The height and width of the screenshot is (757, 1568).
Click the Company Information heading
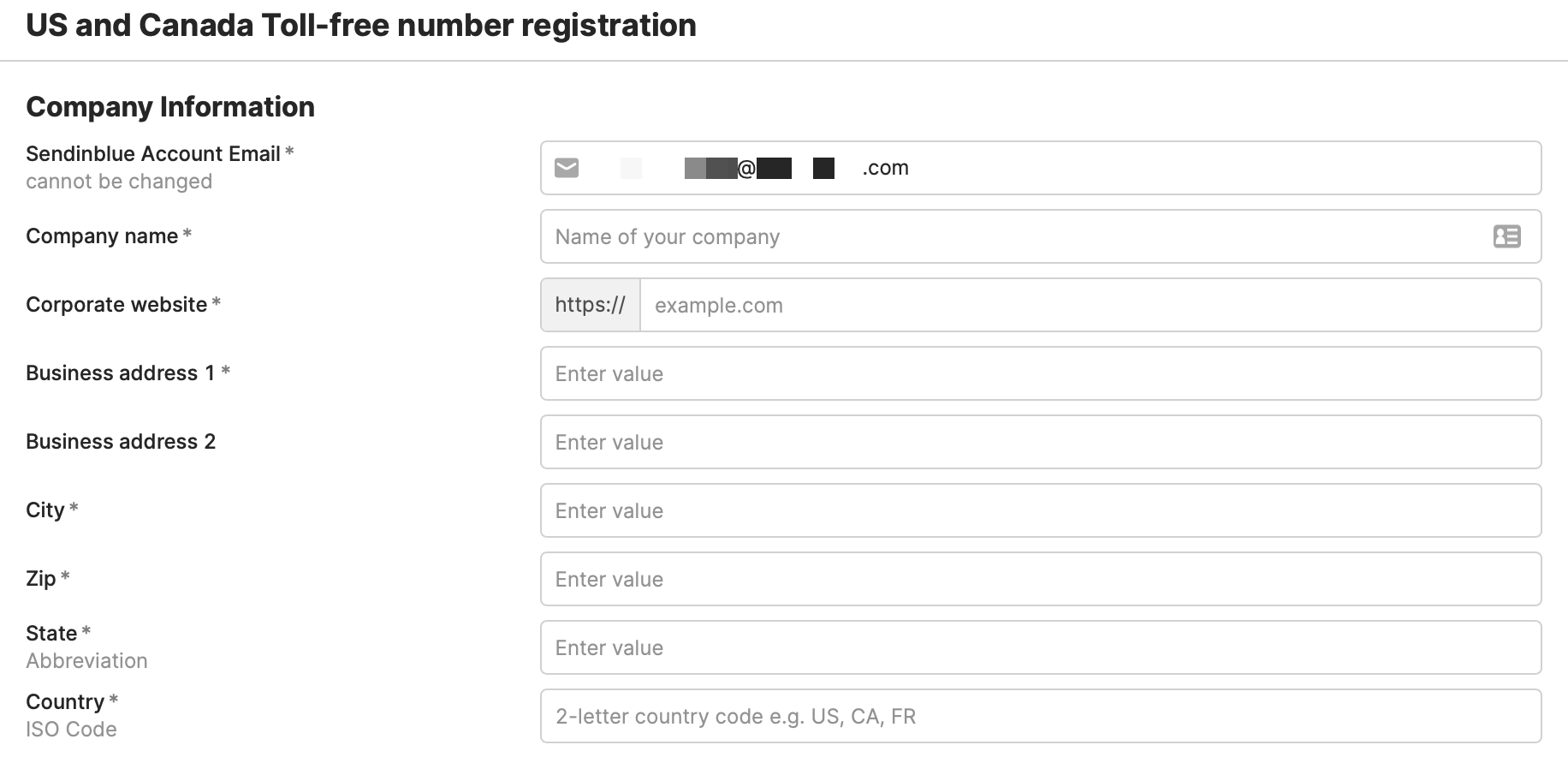click(170, 107)
